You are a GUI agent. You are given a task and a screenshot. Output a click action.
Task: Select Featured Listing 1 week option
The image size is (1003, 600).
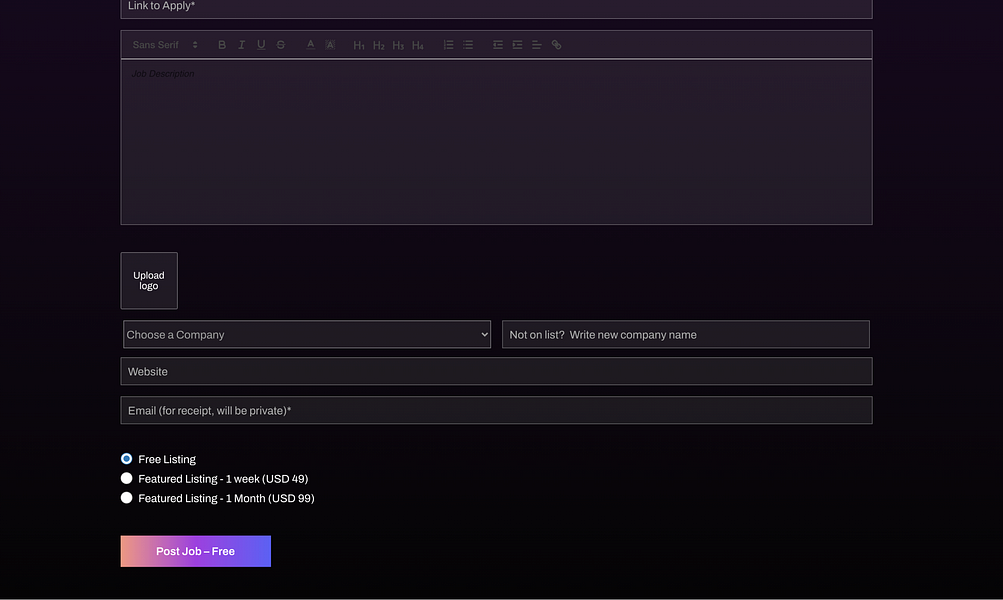(127, 478)
